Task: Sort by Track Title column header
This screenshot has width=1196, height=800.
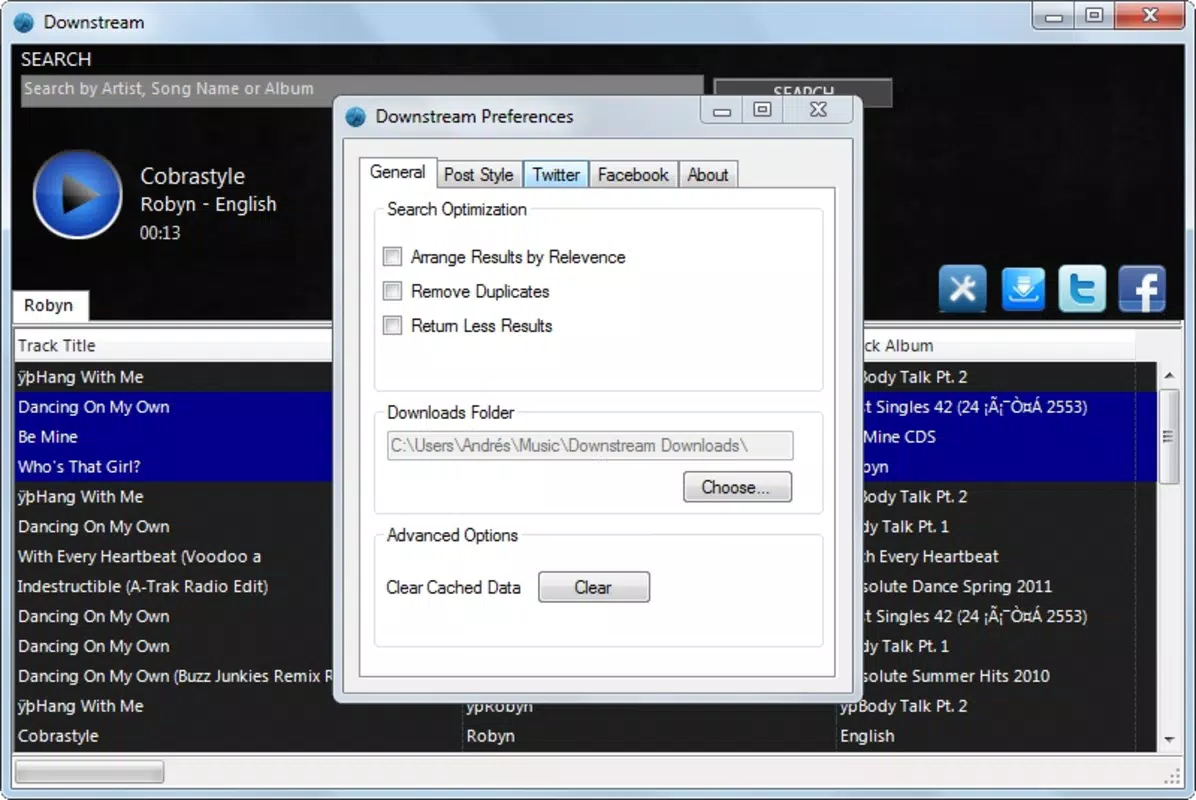Action: 174,345
